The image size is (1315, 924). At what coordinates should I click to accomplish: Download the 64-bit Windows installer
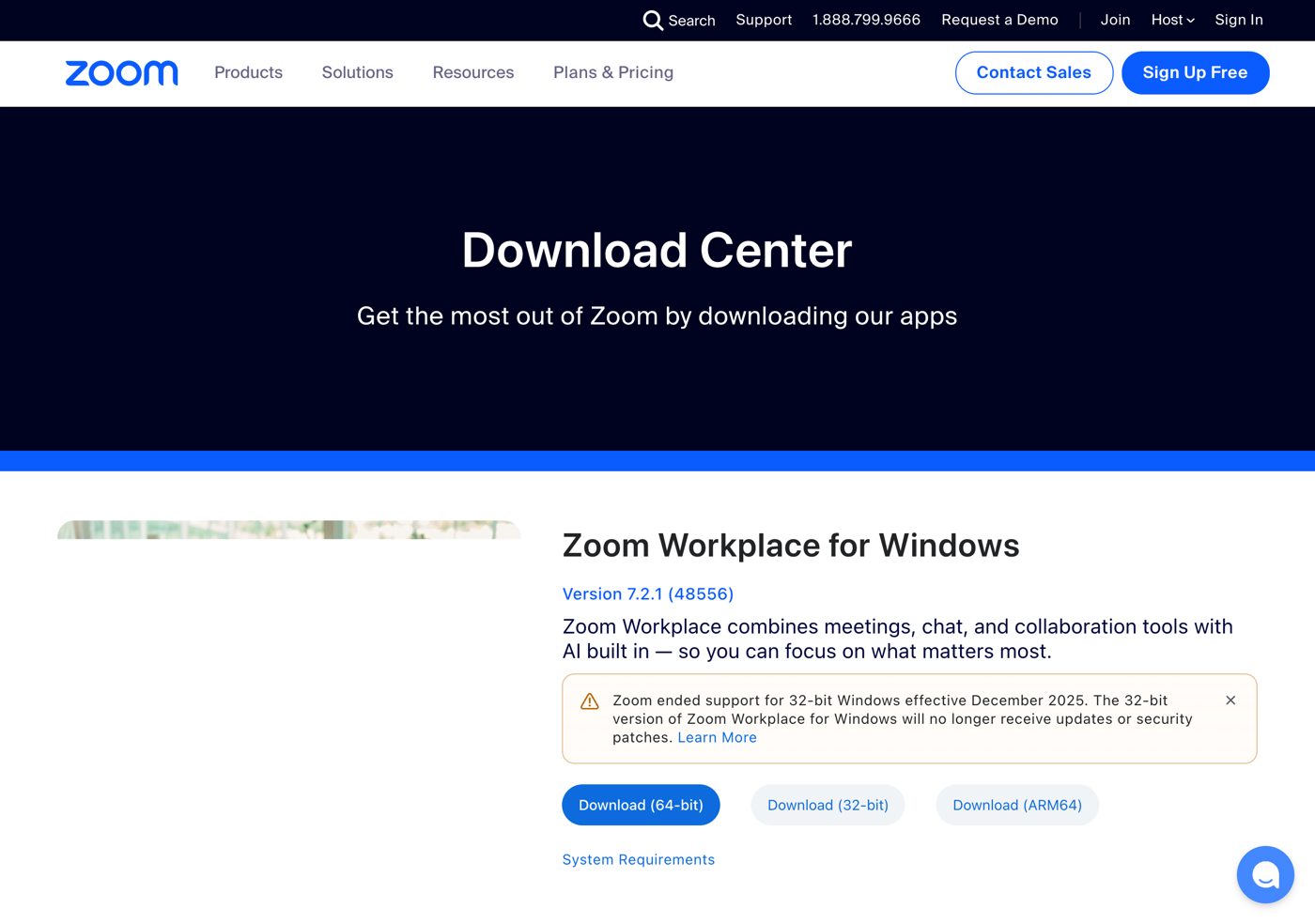(641, 806)
